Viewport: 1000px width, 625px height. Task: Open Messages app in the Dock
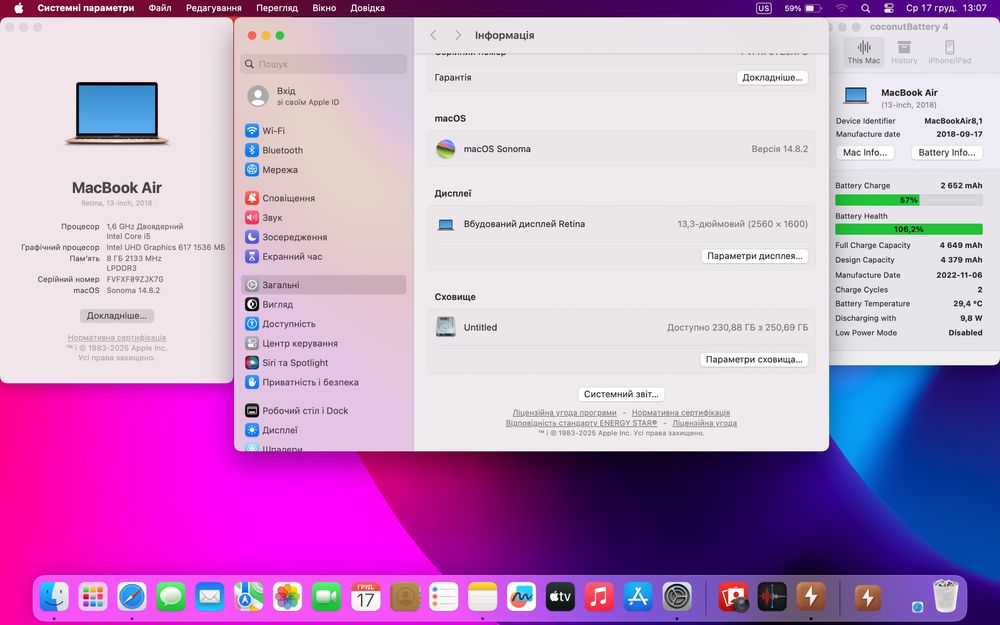coord(171,598)
